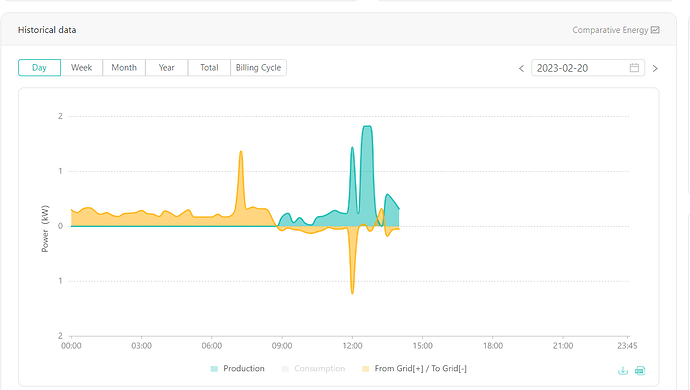Switch to the Week tab
This screenshot has height=390, width=690.
(x=81, y=68)
